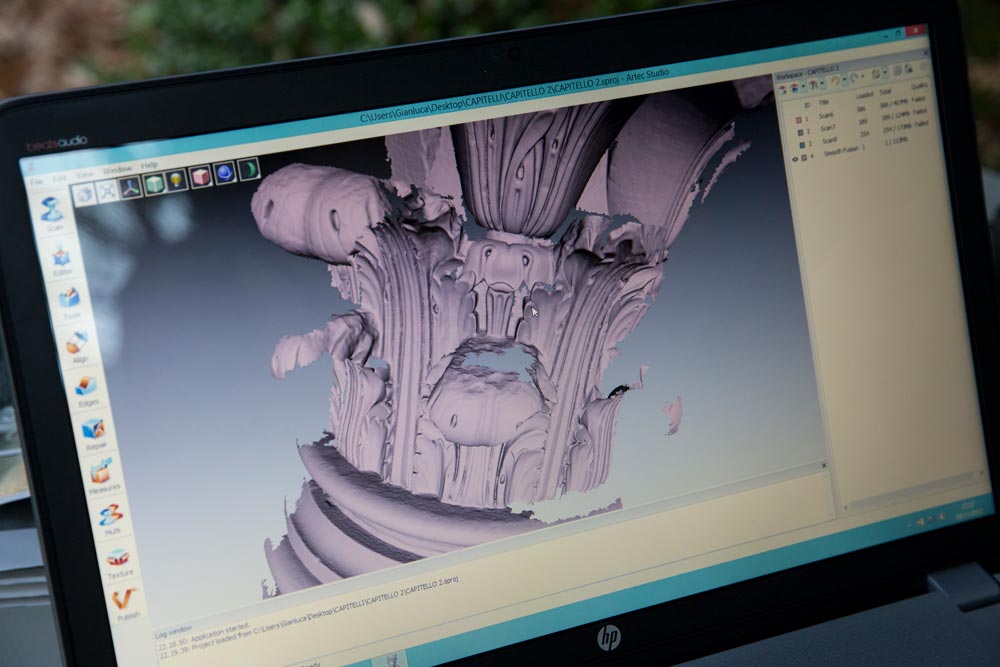Hide the Smooth Fusion item using eye icon
This screenshot has width=1000, height=667.
(797, 158)
